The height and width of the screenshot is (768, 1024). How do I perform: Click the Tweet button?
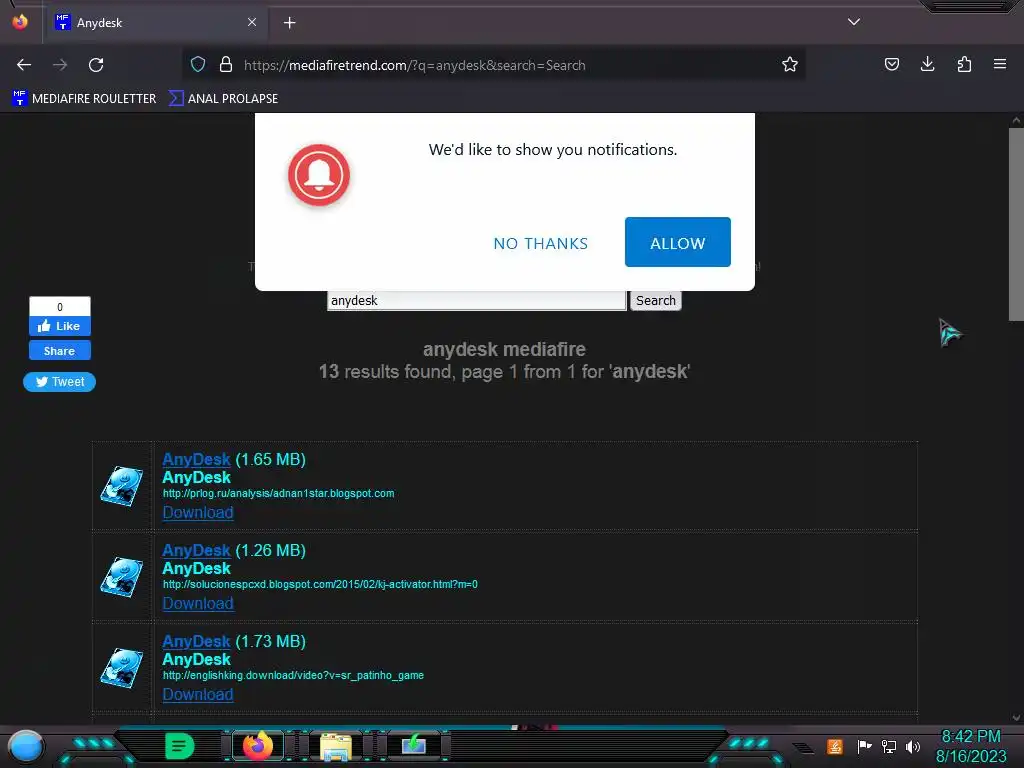pos(59,382)
